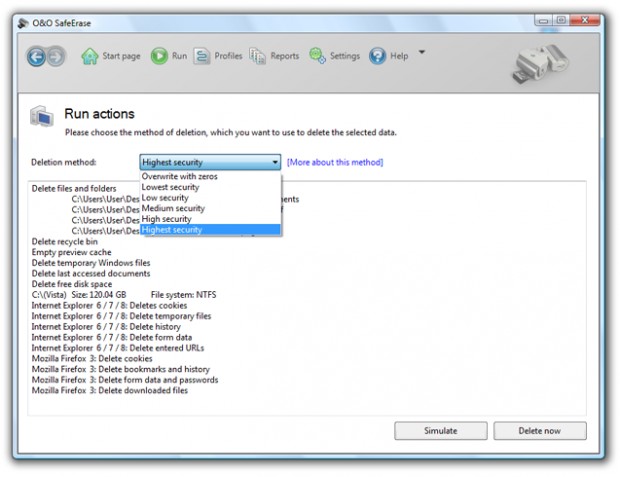
Task: Open More about this method link
Action: (335, 162)
